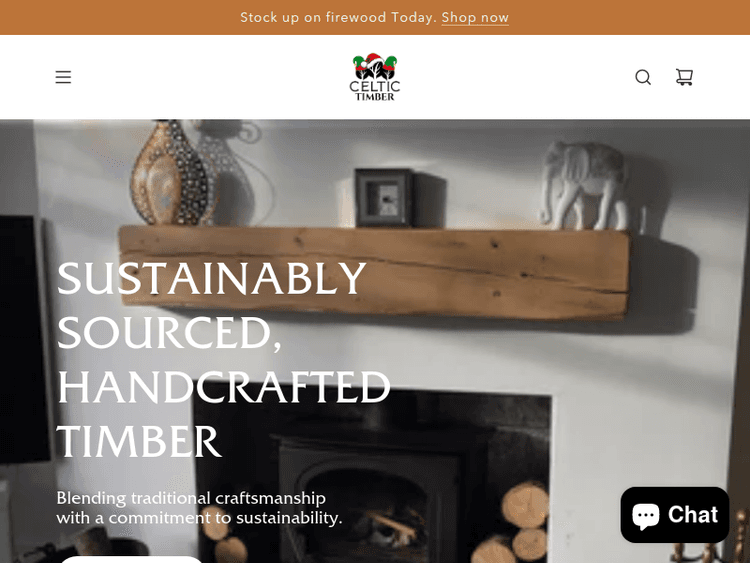This screenshot has height=563, width=750.
Task: Open the search magnifier icon
Action: tap(643, 77)
